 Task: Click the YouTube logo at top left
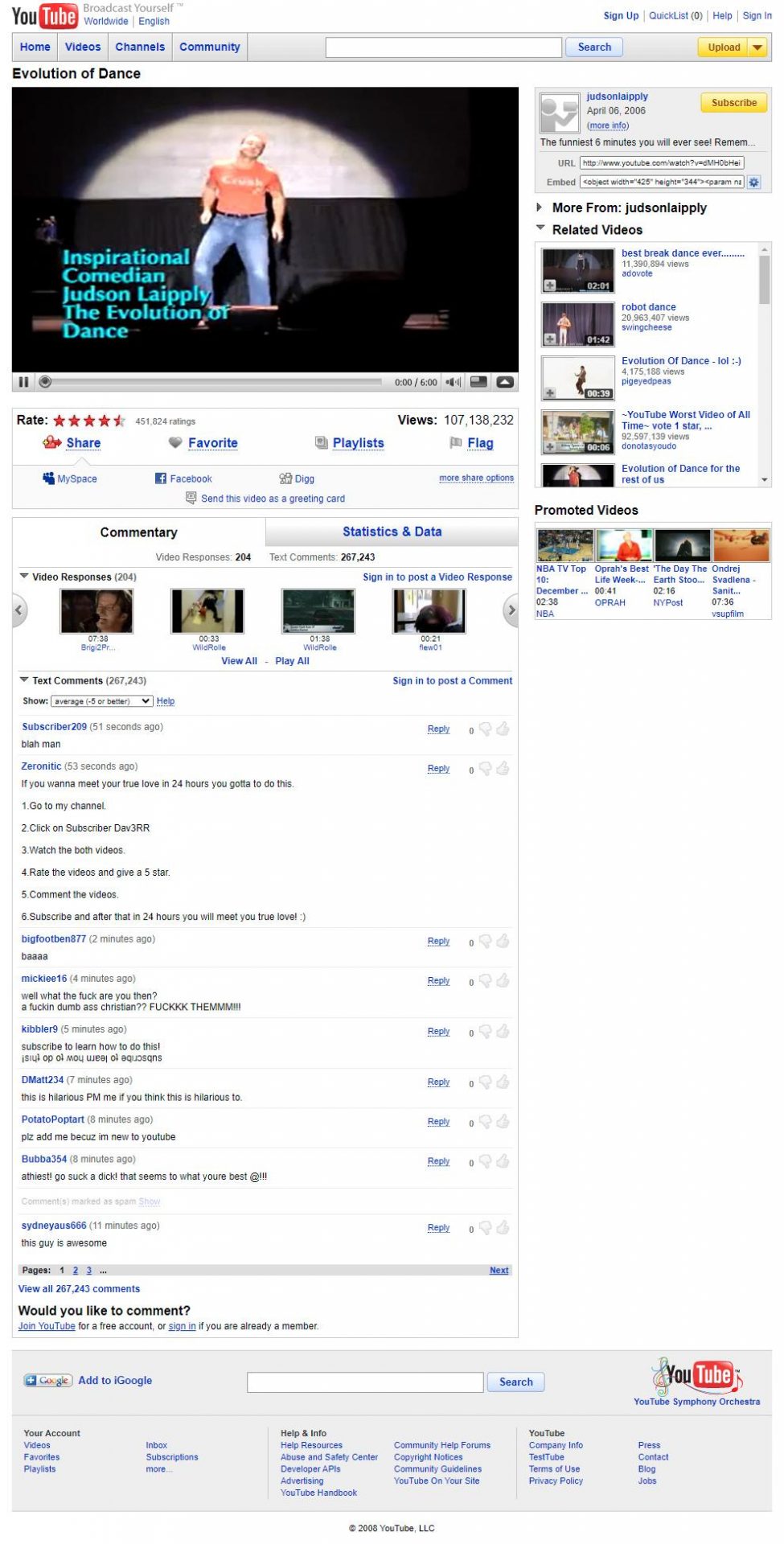pos(44,15)
